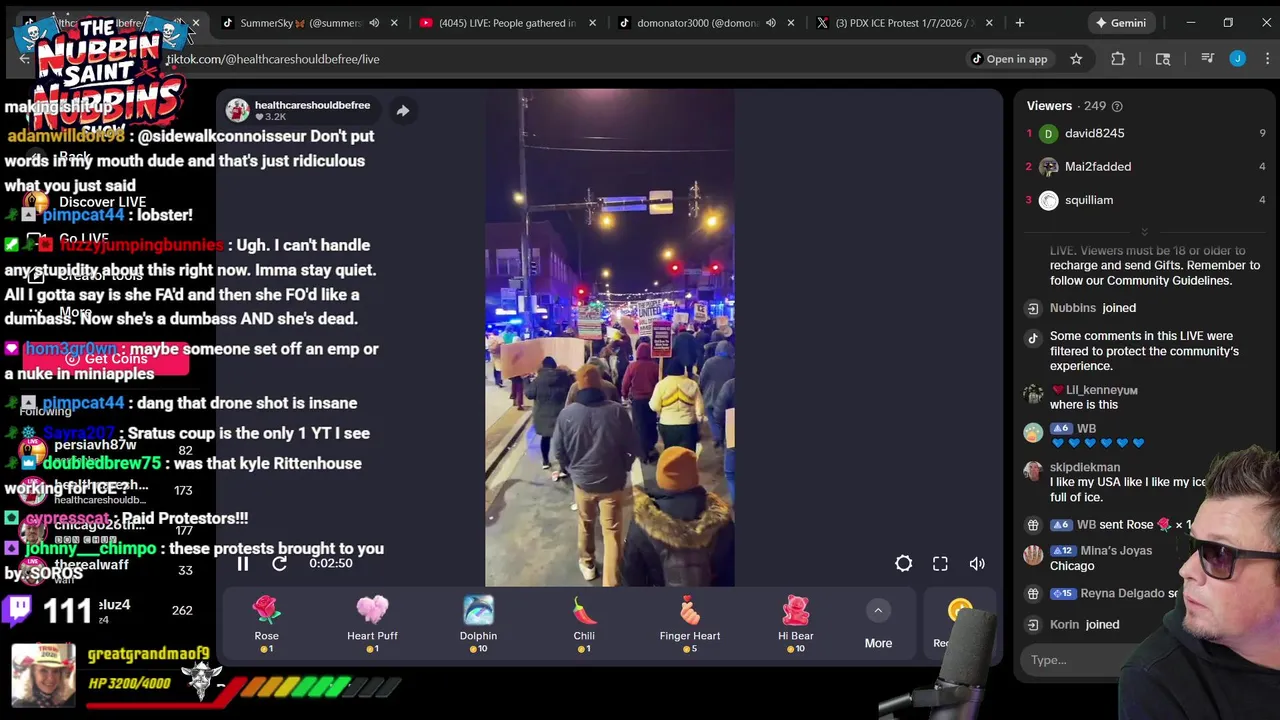Send a Hi Bear gift
The image size is (1280, 720).
pyautogui.click(x=796, y=624)
